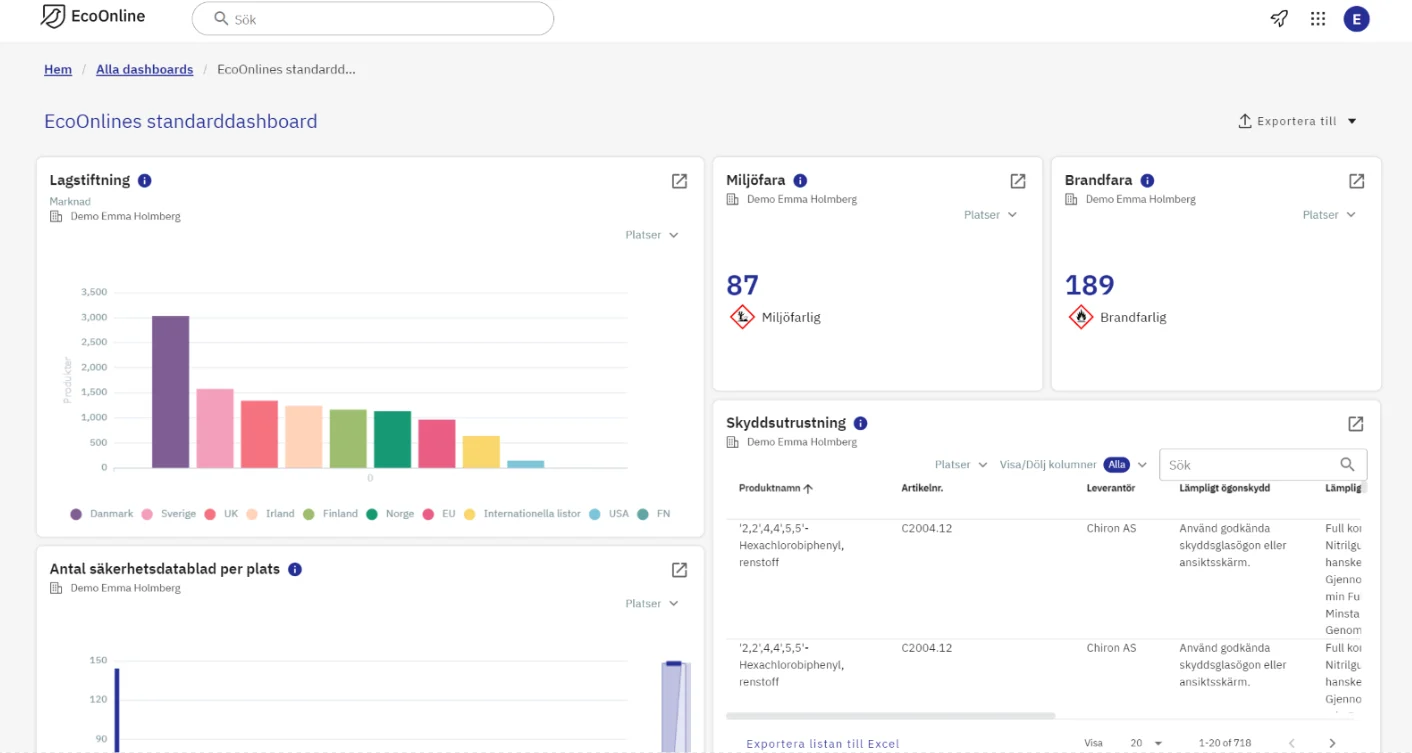
Task: Navigate to Alla dashboards breadcrumb
Action: [144, 69]
